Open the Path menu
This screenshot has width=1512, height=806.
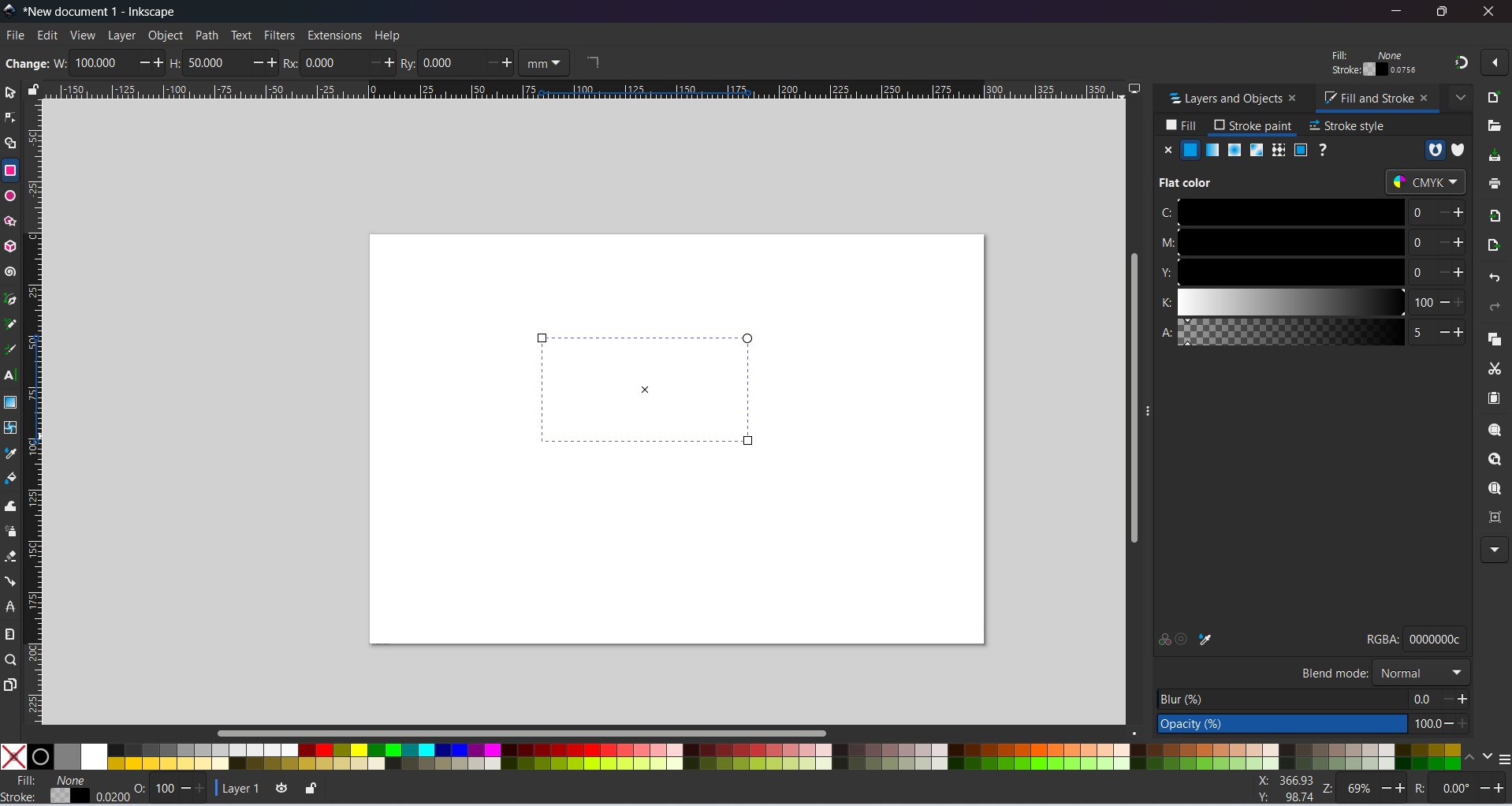[207, 35]
